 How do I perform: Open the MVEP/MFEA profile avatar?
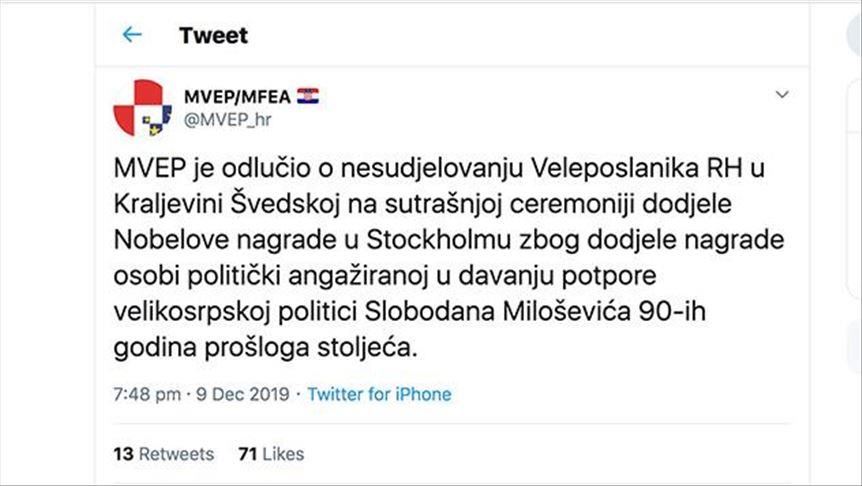(x=140, y=108)
